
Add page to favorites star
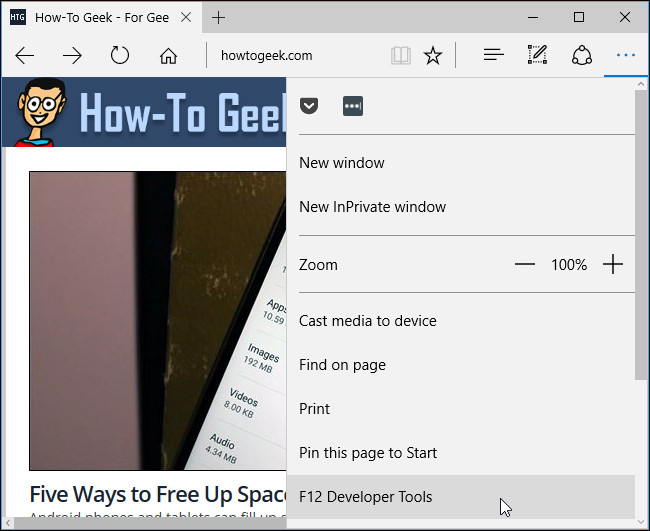(x=433, y=55)
